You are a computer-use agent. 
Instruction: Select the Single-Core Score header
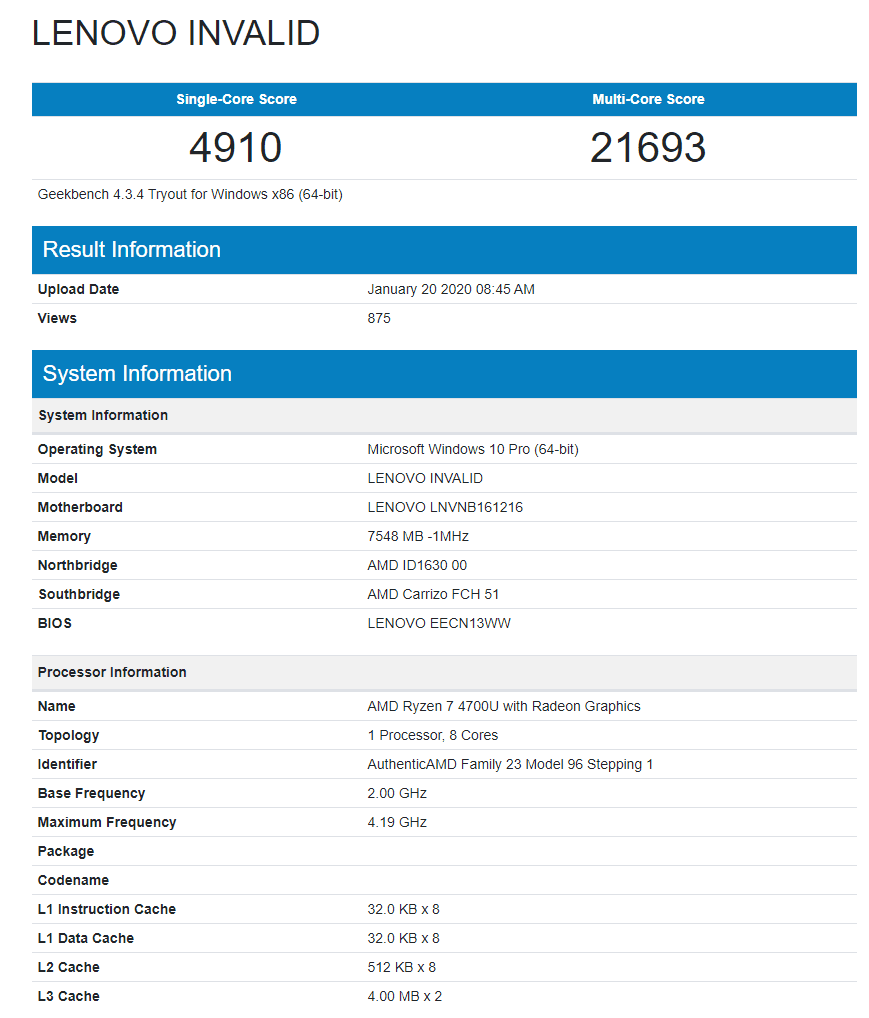(x=236, y=99)
